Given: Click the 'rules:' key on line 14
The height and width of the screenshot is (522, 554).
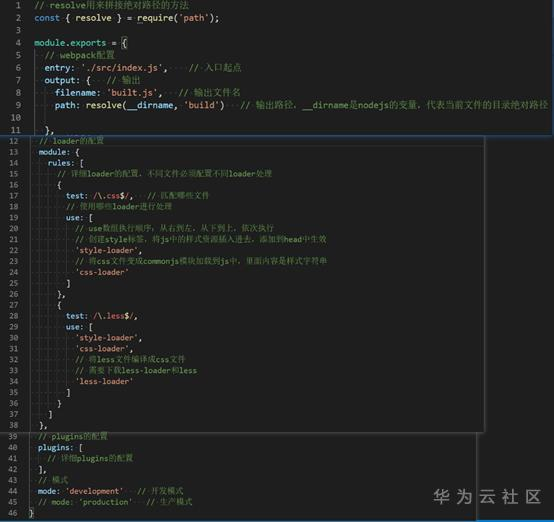Looking at the screenshot, I should point(61,163).
